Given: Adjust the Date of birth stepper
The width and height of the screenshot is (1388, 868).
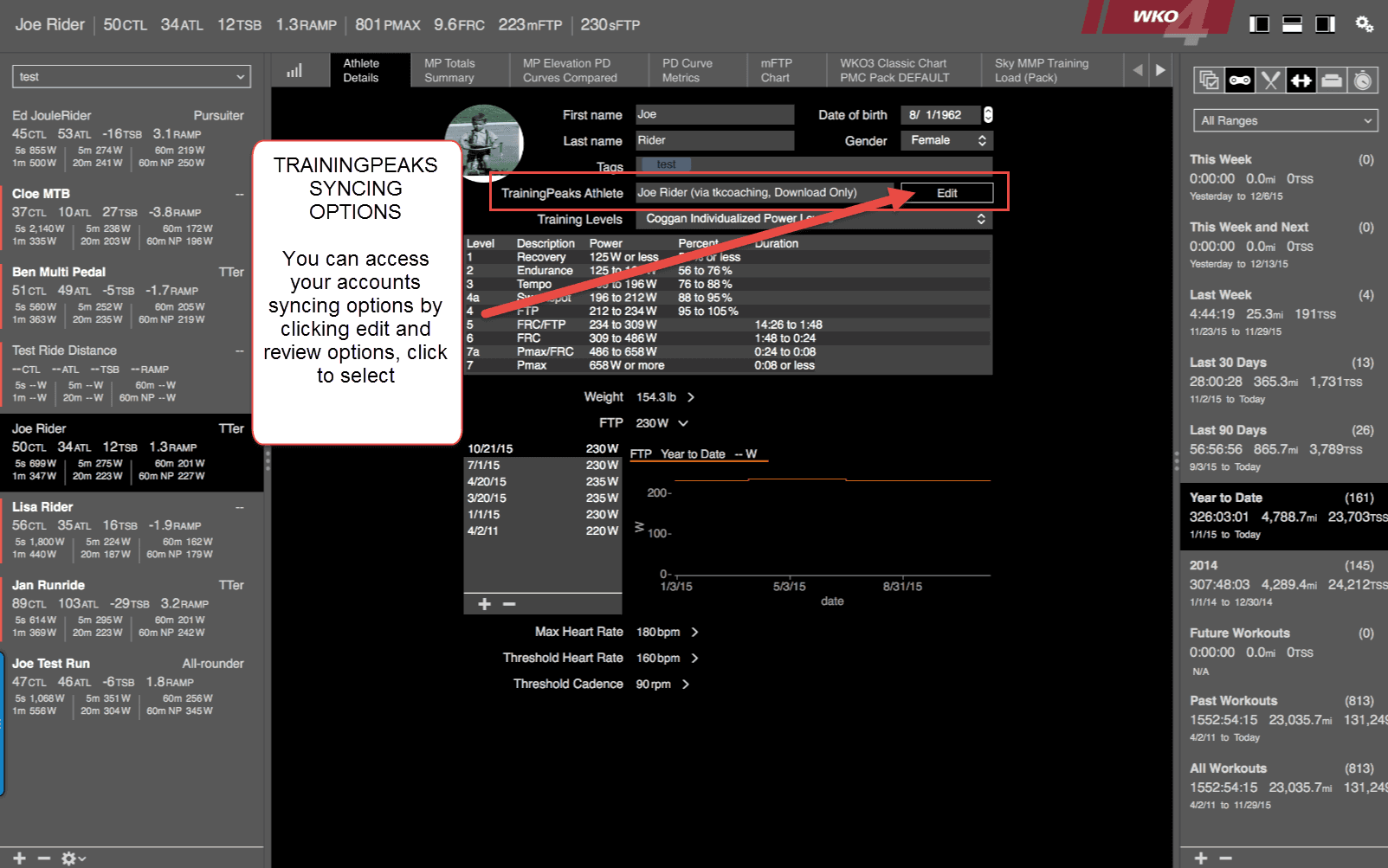Looking at the screenshot, I should 988,114.
